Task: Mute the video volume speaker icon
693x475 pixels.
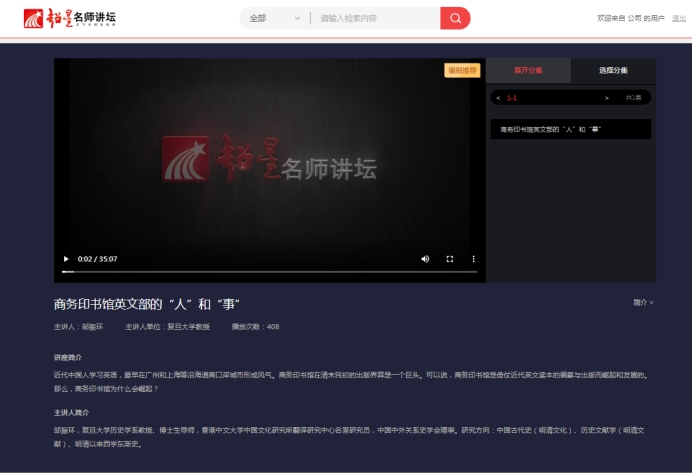Action: pyautogui.click(x=425, y=259)
